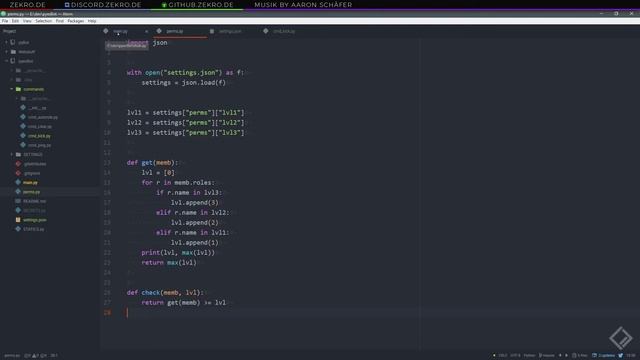Open cmd_ping.py under commands folder
Image resolution: width=640 pixels, height=360 pixels.
pyautogui.click(x=39, y=145)
